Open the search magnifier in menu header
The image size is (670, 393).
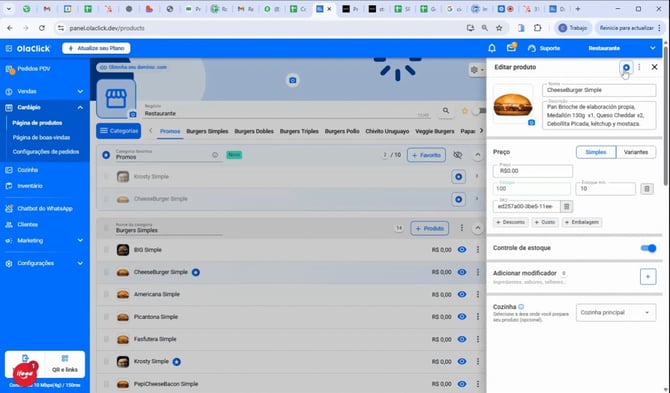[446, 111]
